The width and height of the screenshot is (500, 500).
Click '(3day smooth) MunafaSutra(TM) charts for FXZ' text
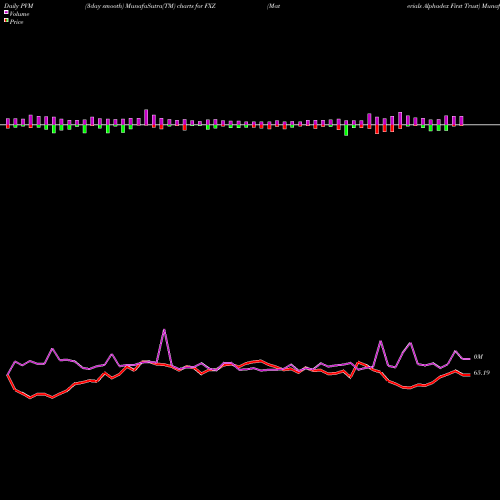[x=150, y=6]
